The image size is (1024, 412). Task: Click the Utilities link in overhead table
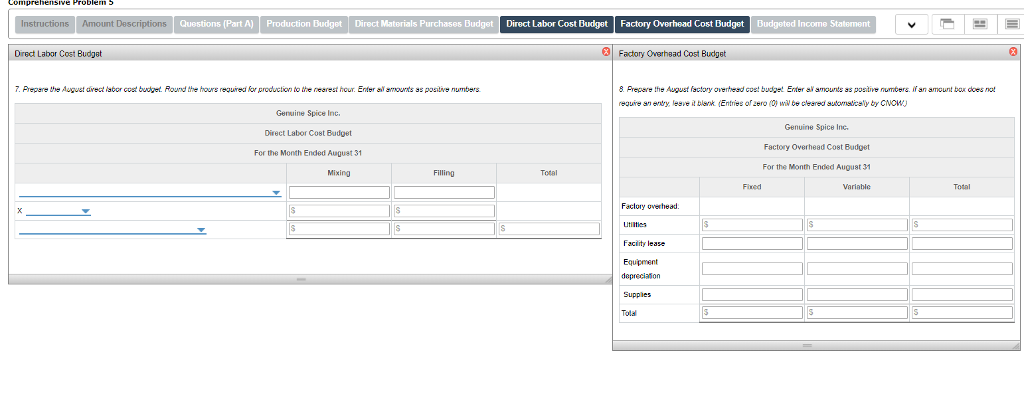[634, 224]
